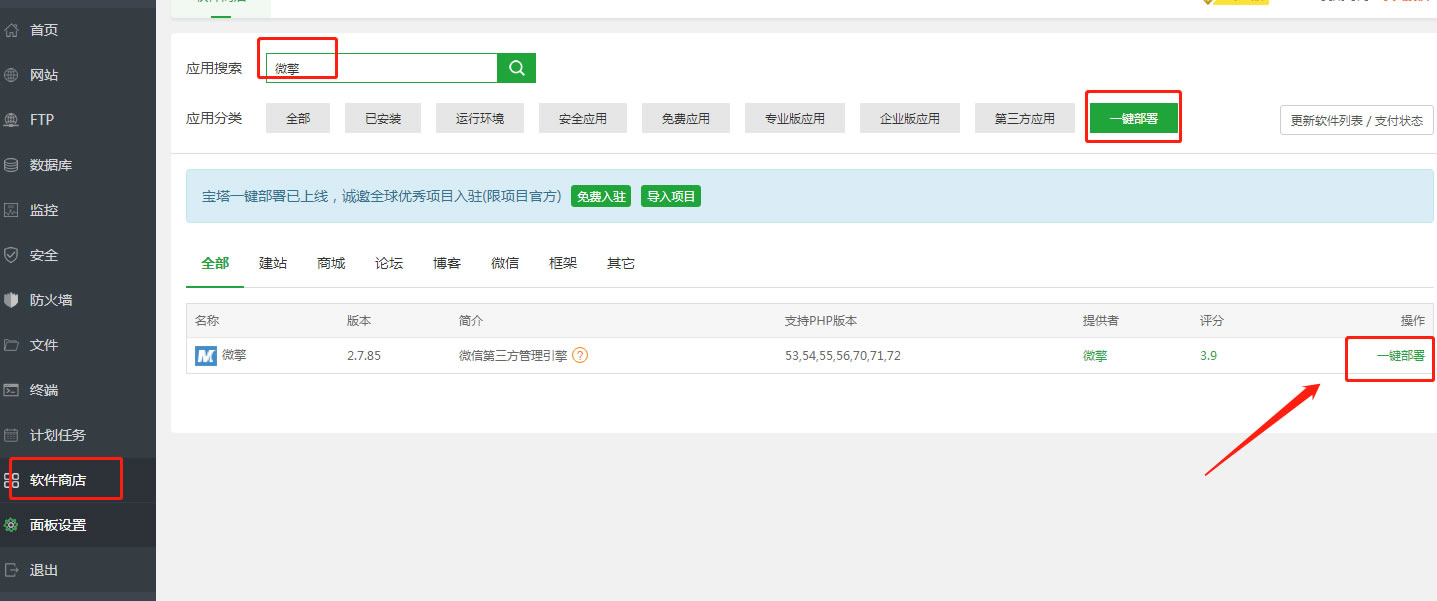Click the green search magnifier button
This screenshot has width=1437, height=601.
[517, 68]
